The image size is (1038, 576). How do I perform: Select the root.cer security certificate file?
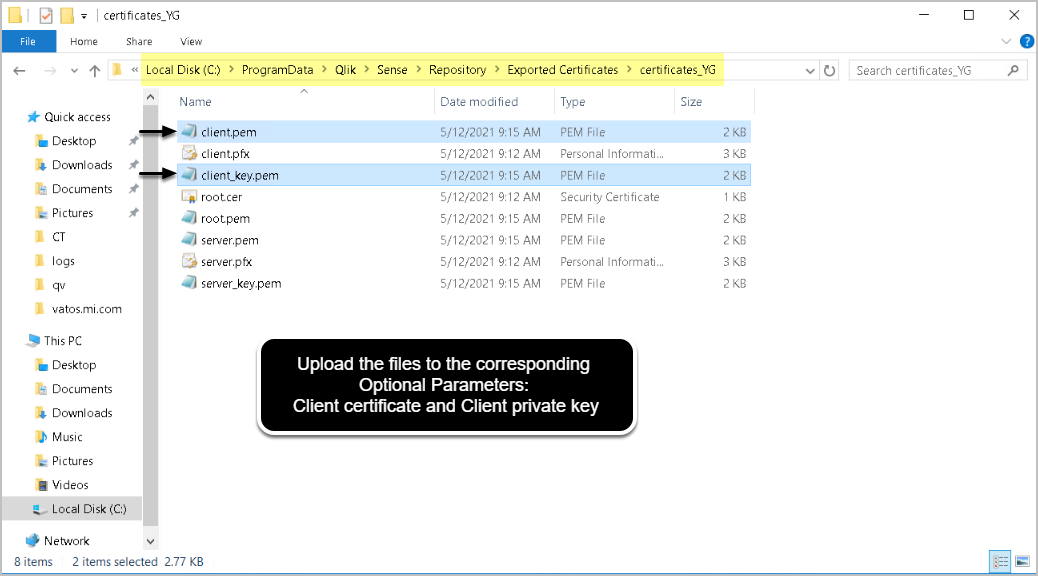coord(220,197)
